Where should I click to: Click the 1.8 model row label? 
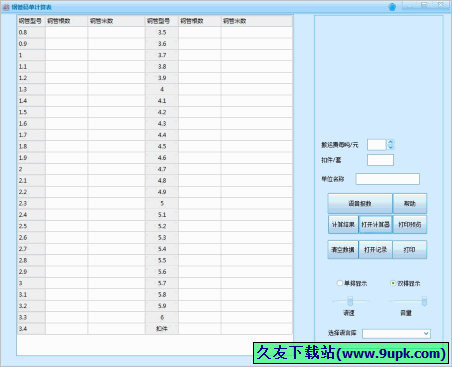(31, 146)
